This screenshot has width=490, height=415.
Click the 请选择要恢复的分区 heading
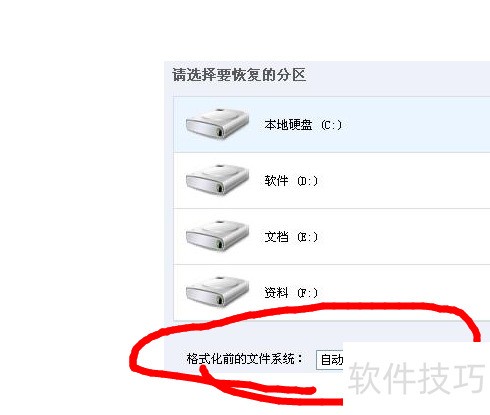click(239, 75)
